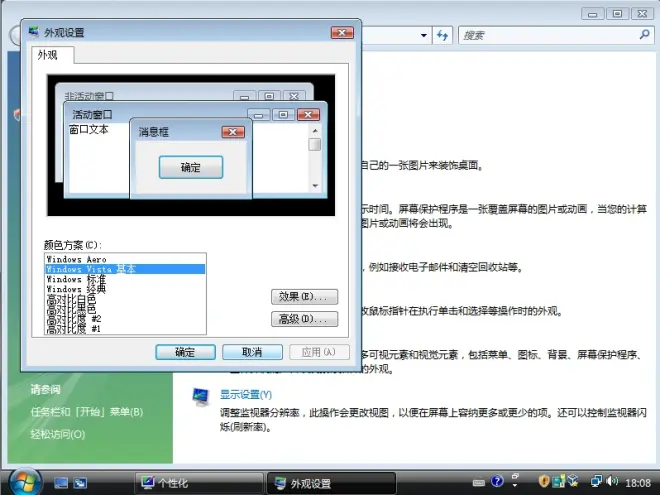This screenshot has width=660, height=495.
Task: Confirm dialog with bottom 确定 button
Action: click(x=185, y=352)
